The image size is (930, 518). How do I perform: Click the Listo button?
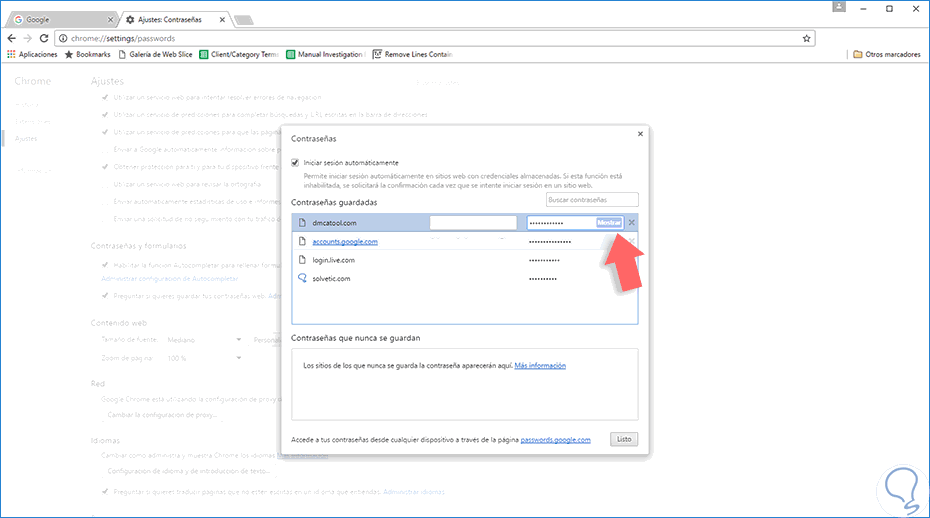point(624,439)
